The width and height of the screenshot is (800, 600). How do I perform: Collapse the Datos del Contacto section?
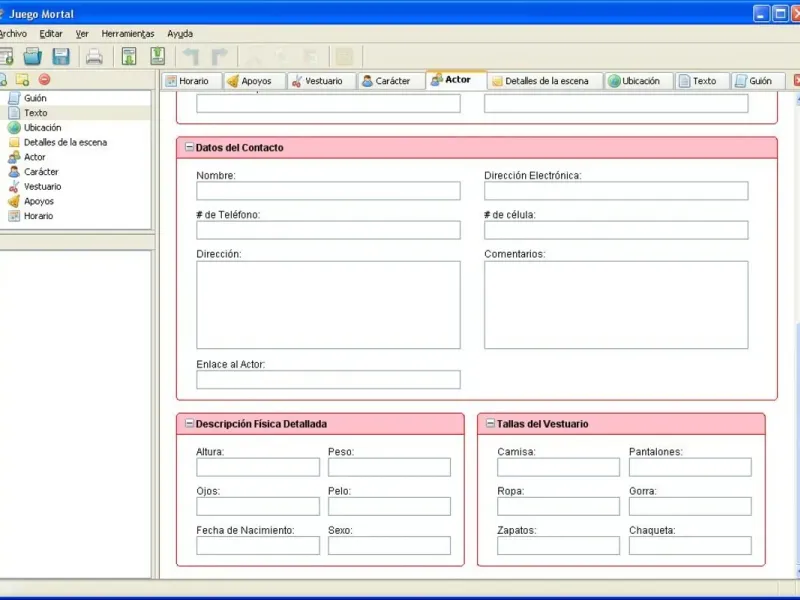click(x=189, y=147)
